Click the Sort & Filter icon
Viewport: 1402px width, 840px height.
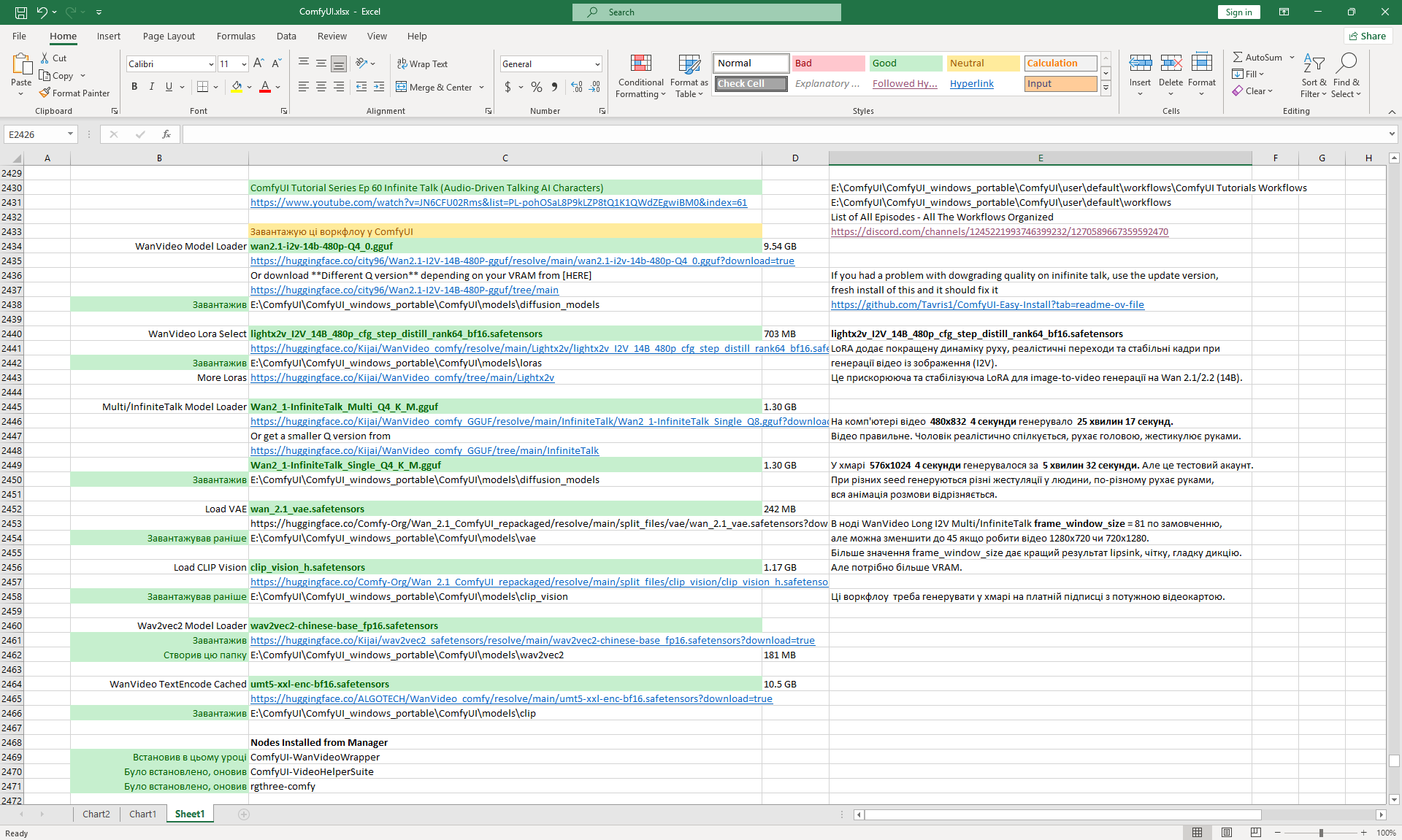(1314, 63)
